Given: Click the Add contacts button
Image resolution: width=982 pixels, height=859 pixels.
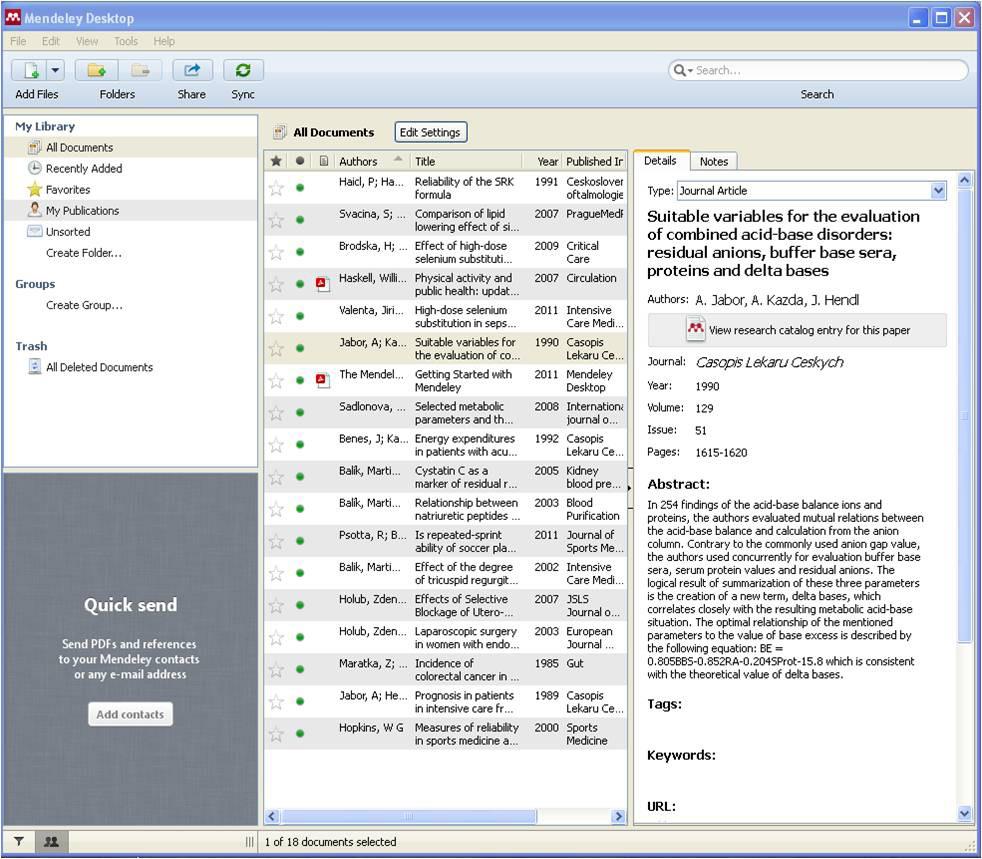Looking at the screenshot, I should (130, 714).
